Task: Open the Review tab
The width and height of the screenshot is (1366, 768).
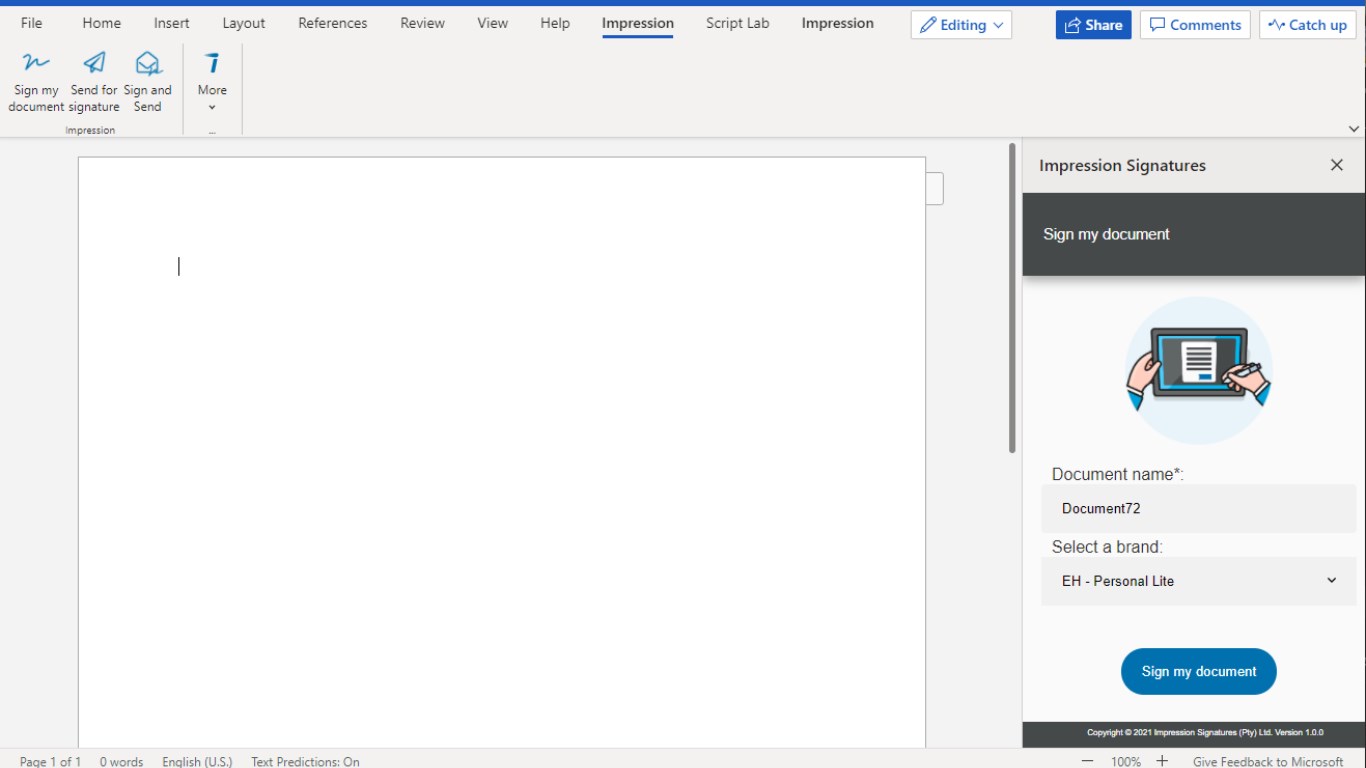Action: (x=422, y=23)
